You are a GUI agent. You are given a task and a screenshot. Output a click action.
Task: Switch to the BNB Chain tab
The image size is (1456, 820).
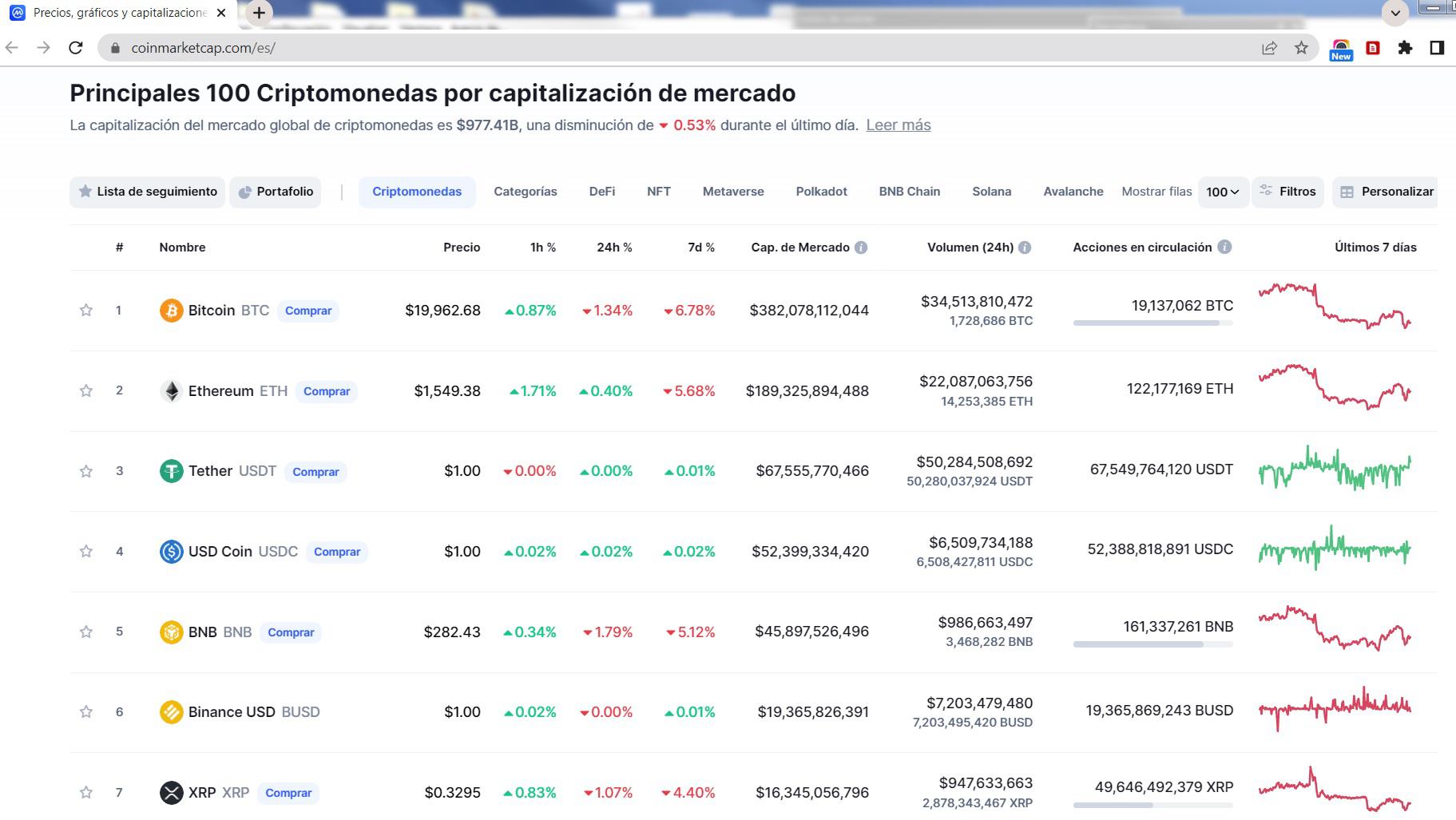tap(910, 192)
